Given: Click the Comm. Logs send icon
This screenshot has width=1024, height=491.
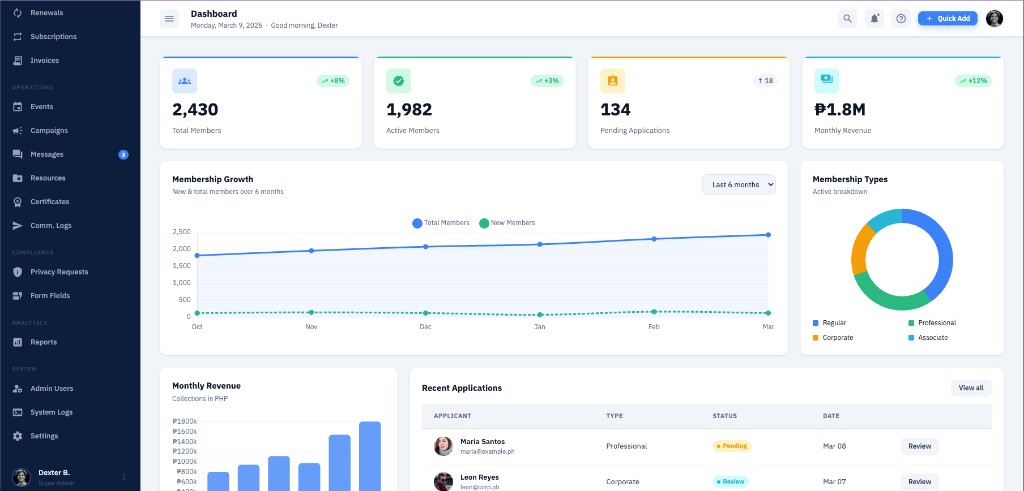Looking at the screenshot, I should point(18,226).
